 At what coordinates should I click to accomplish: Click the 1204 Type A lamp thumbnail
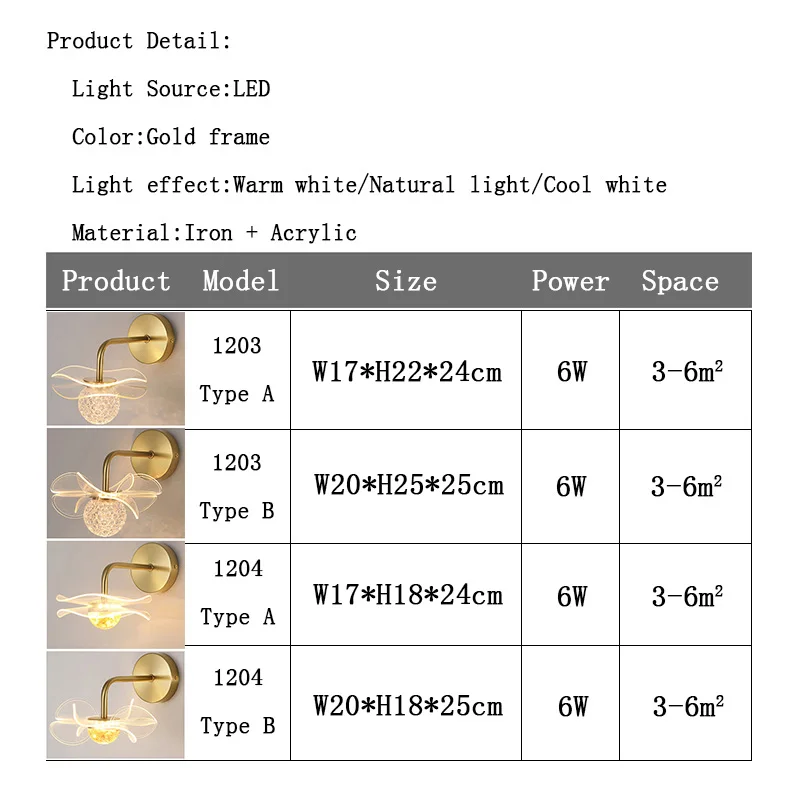click(116, 595)
